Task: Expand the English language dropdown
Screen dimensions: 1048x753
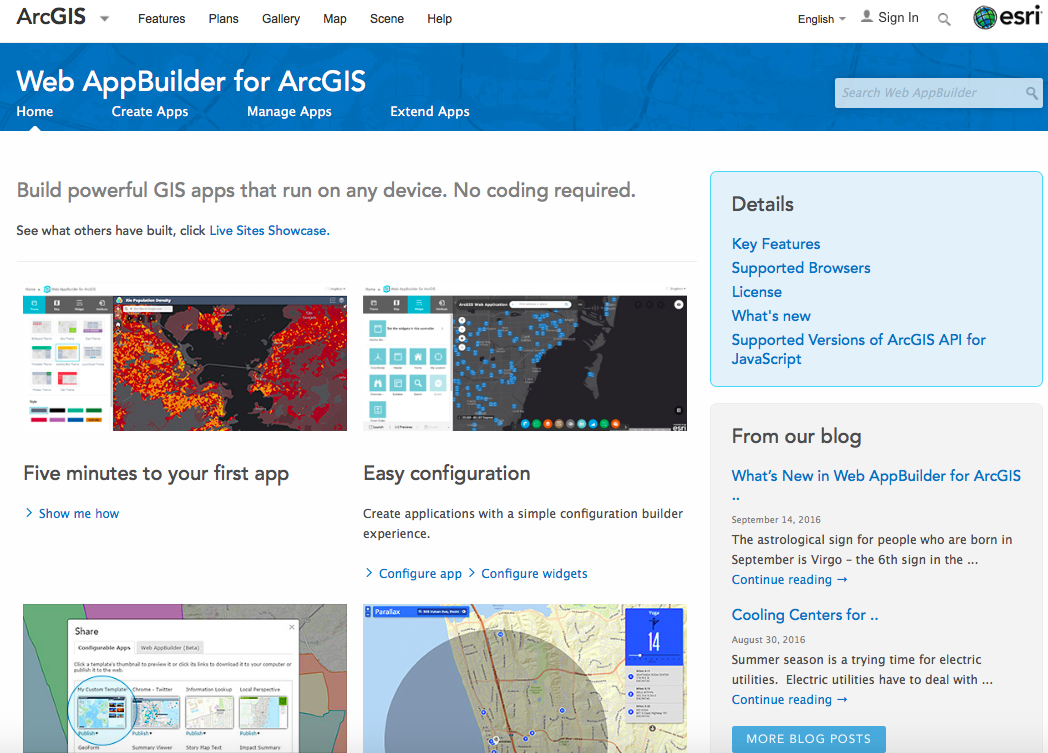Action: [821, 19]
